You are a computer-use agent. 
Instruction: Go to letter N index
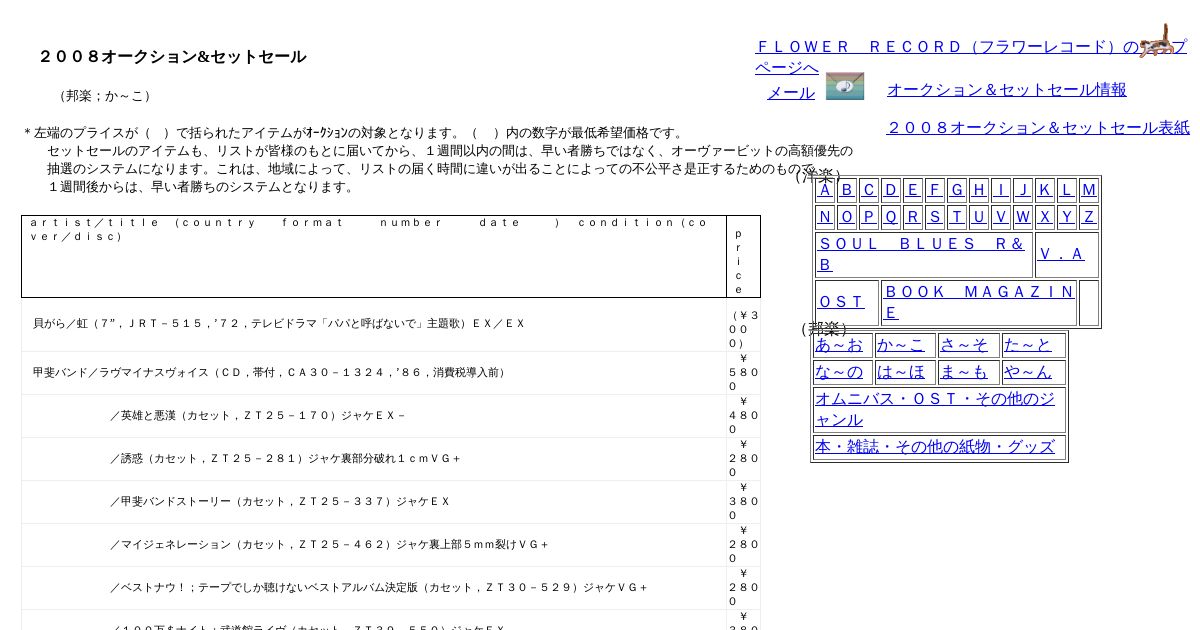click(x=825, y=217)
